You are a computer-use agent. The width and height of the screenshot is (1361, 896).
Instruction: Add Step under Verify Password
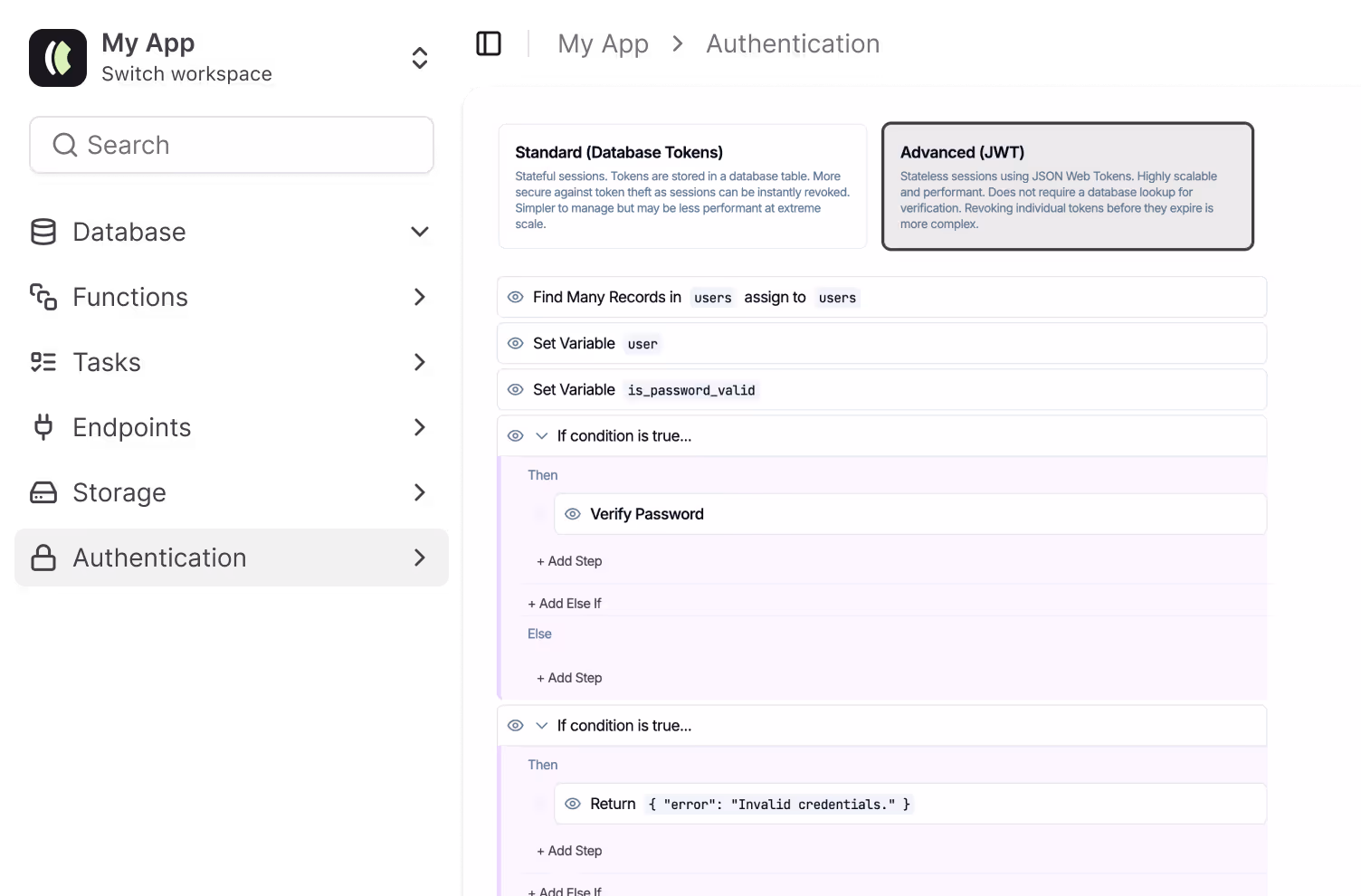click(x=569, y=561)
